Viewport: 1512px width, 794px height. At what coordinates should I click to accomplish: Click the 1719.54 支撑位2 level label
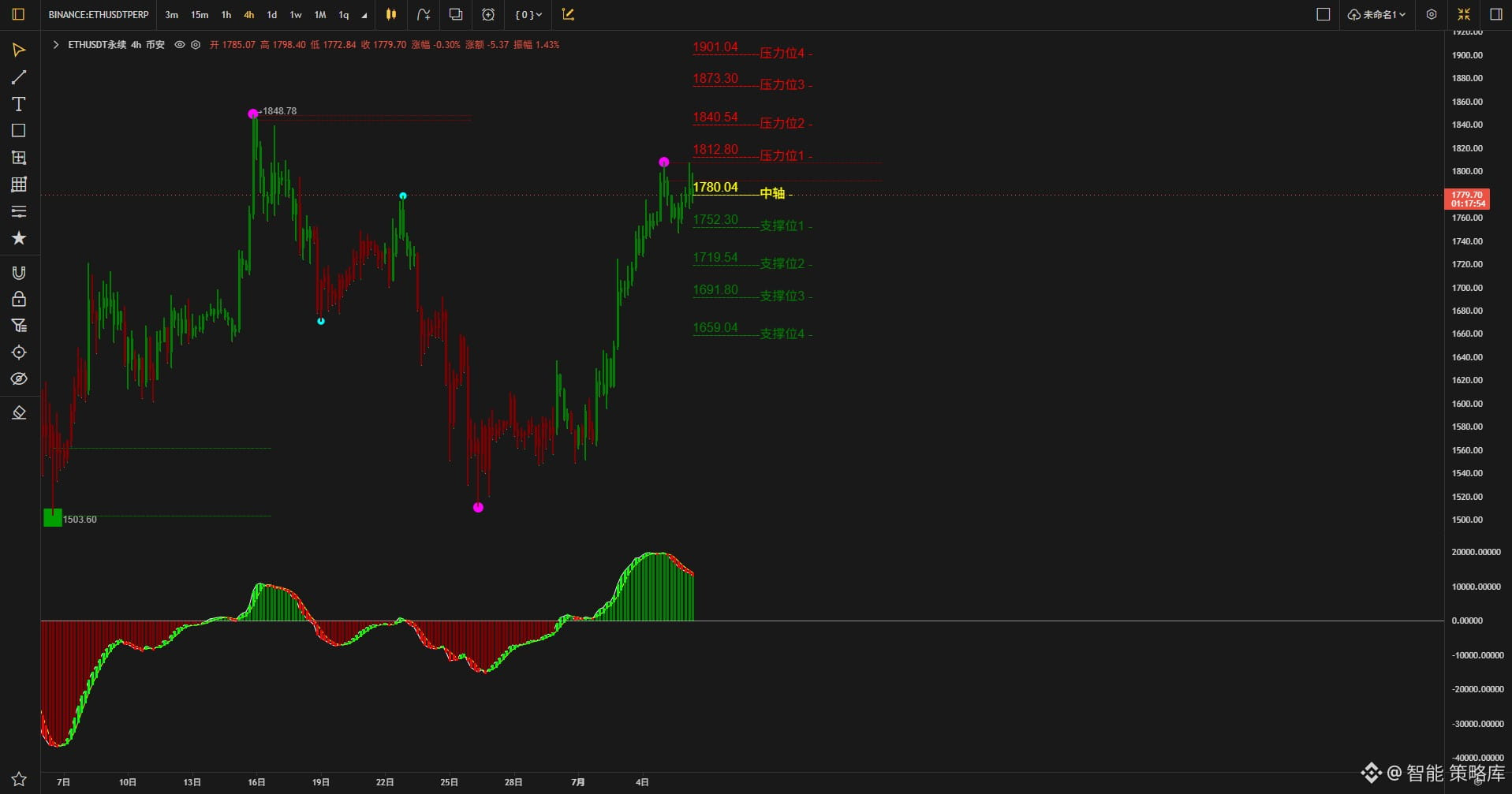752,260
